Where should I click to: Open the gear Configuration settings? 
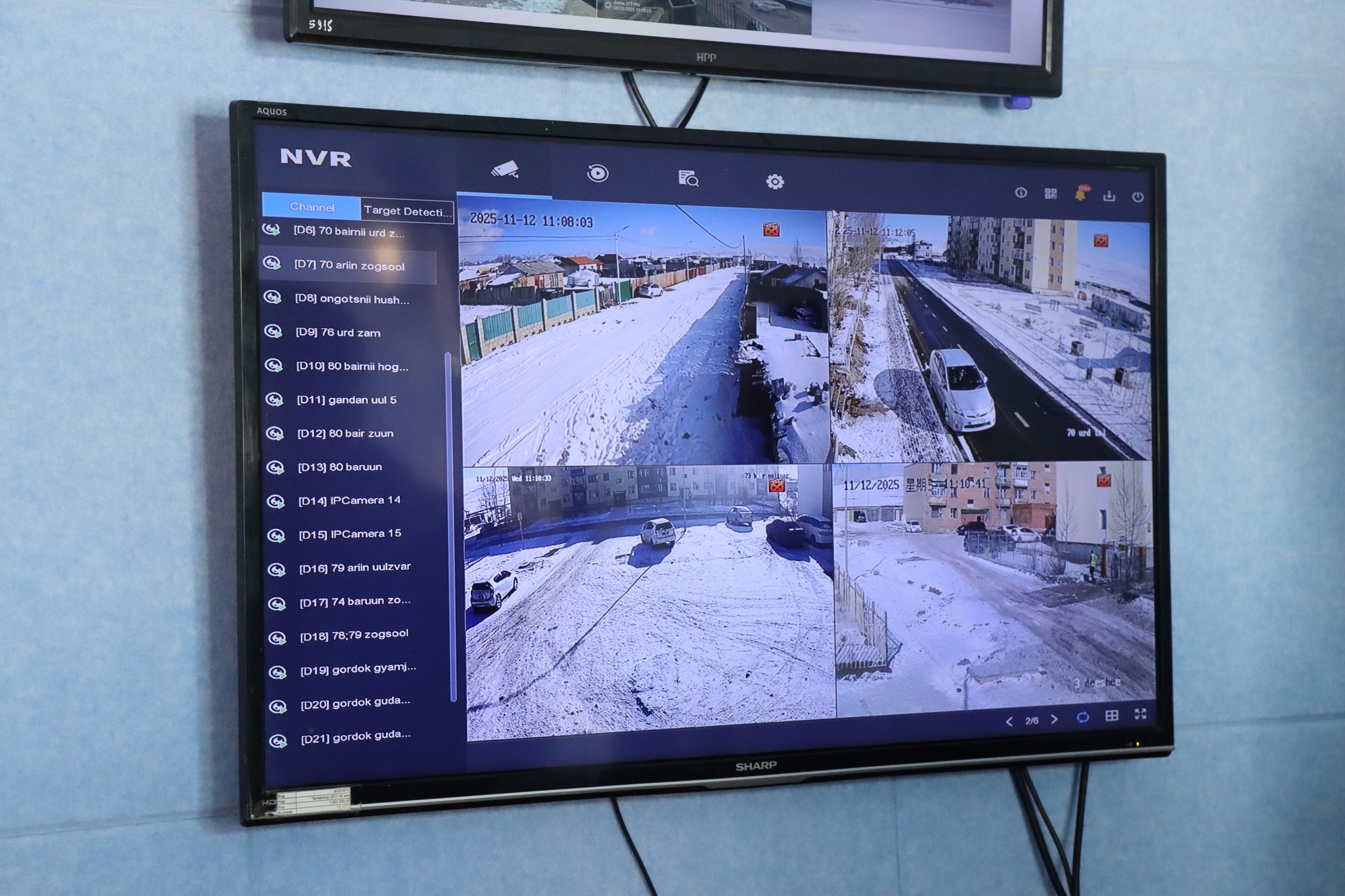point(775,181)
